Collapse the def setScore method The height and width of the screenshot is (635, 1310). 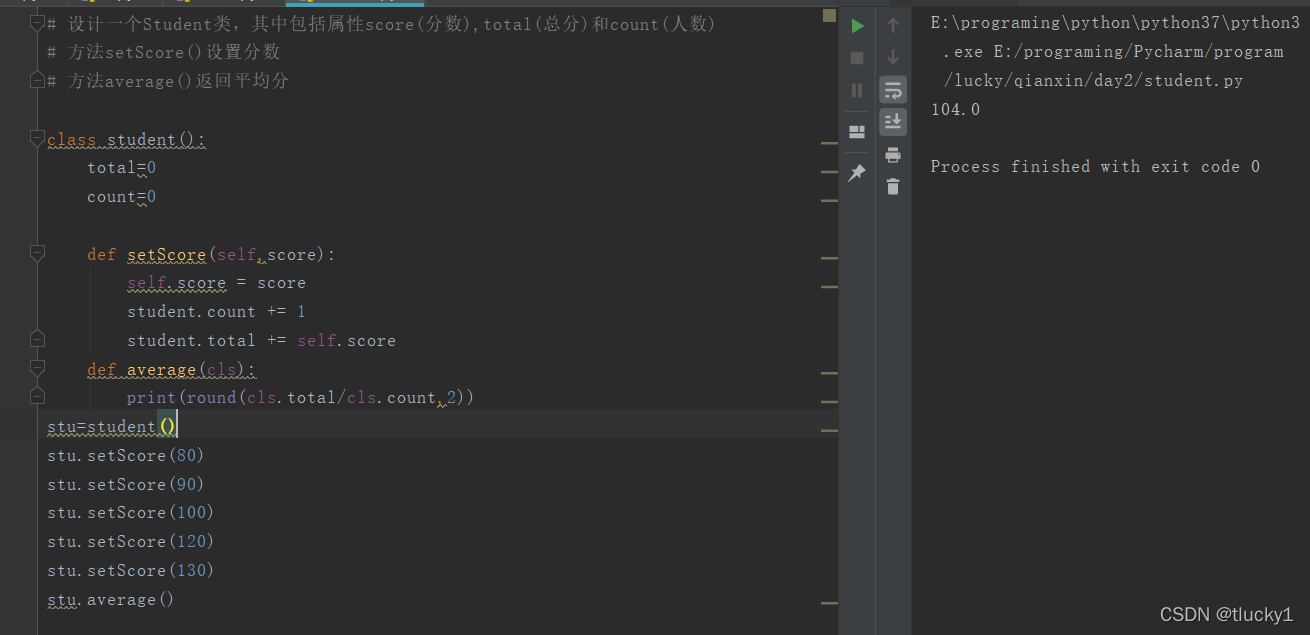click(x=37, y=253)
